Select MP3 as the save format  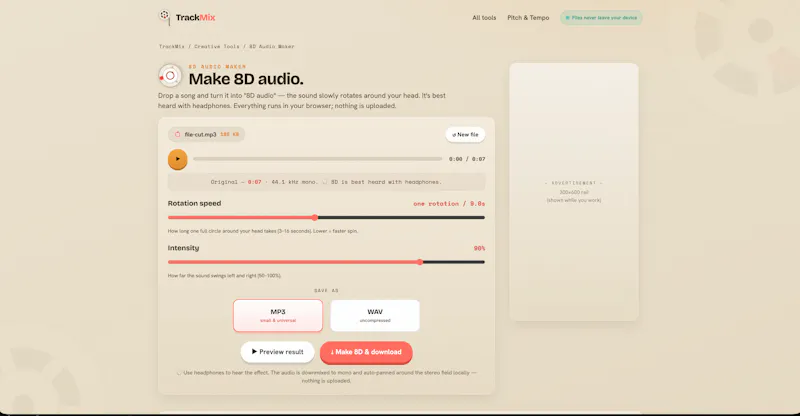click(278, 315)
